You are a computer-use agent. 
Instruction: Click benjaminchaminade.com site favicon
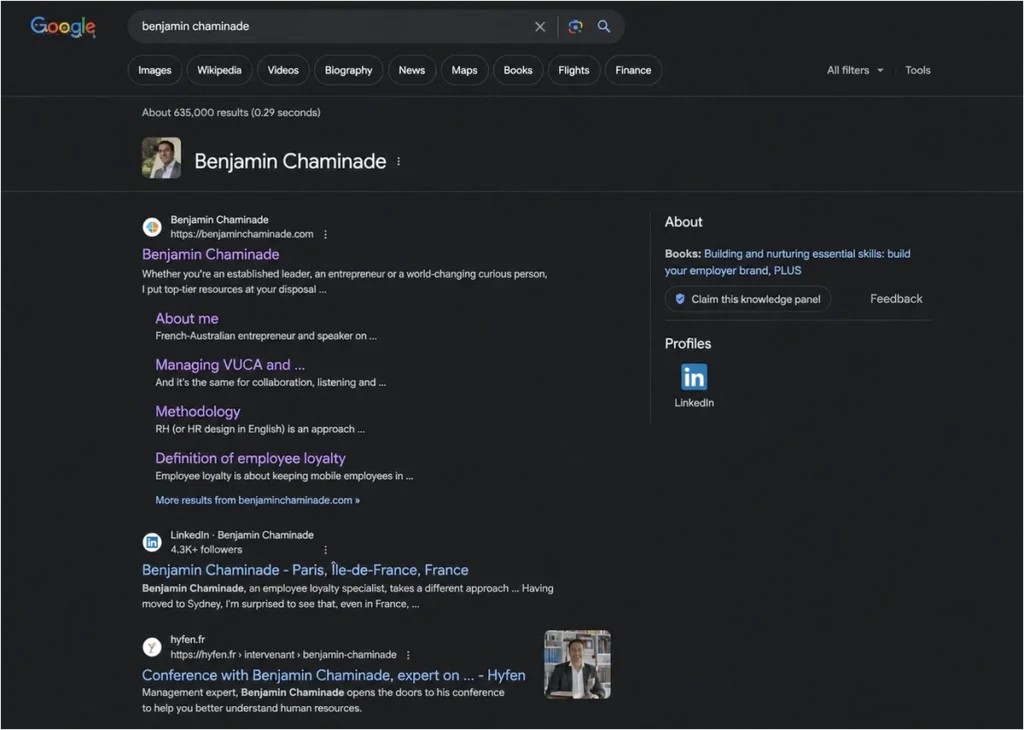coord(152,227)
